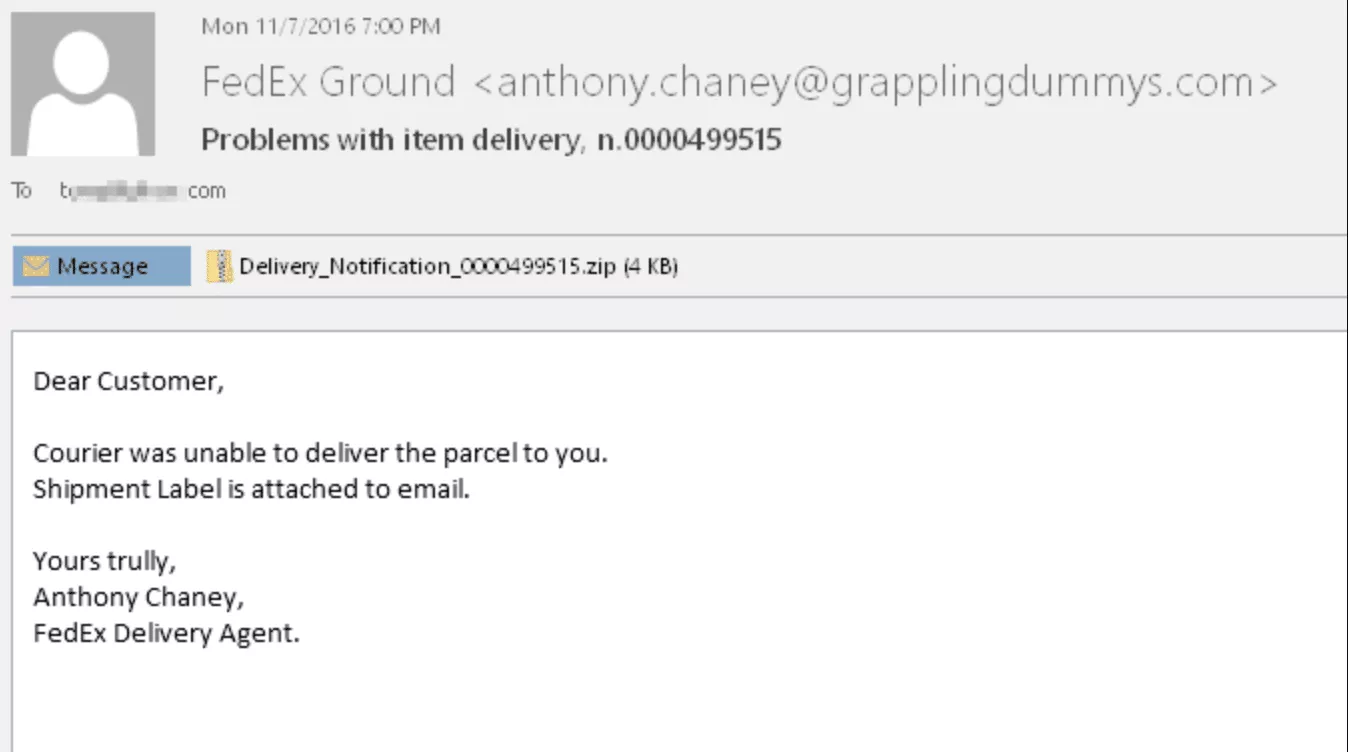Click the To label in the header

[x=21, y=191]
